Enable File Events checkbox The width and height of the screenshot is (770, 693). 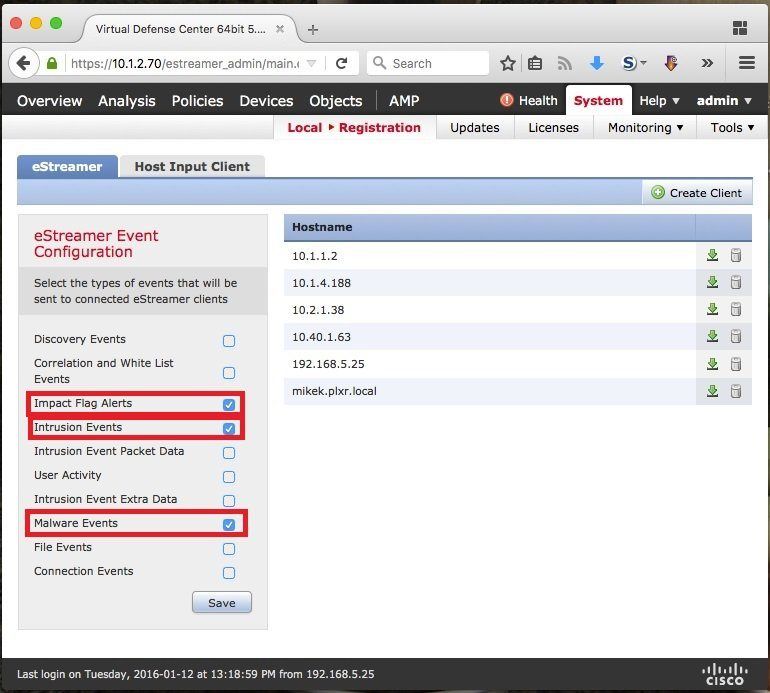pos(229,549)
